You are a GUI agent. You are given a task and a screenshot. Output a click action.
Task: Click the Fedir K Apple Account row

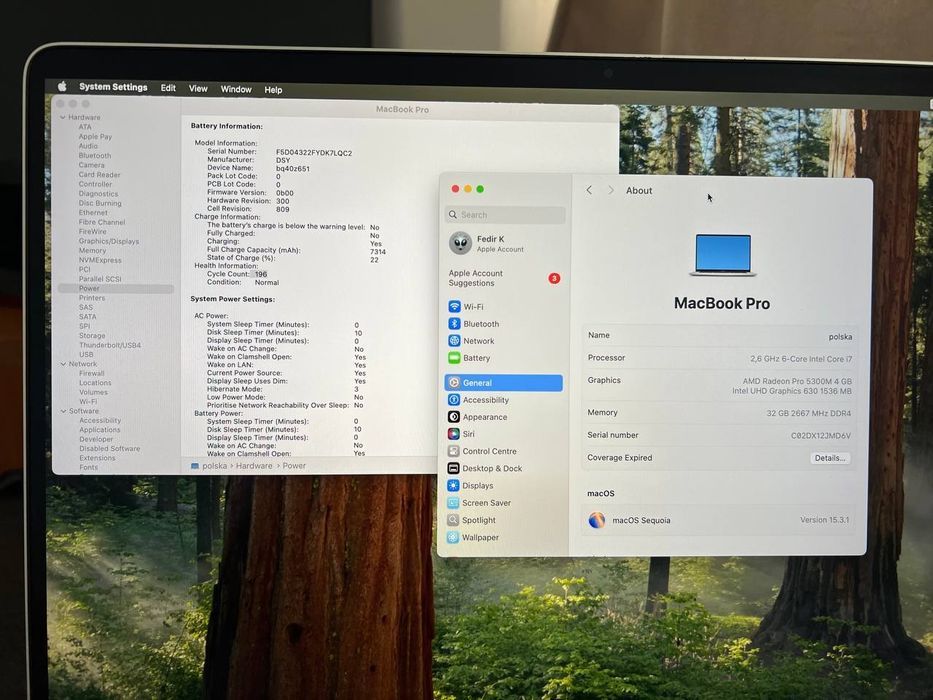[503, 243]
